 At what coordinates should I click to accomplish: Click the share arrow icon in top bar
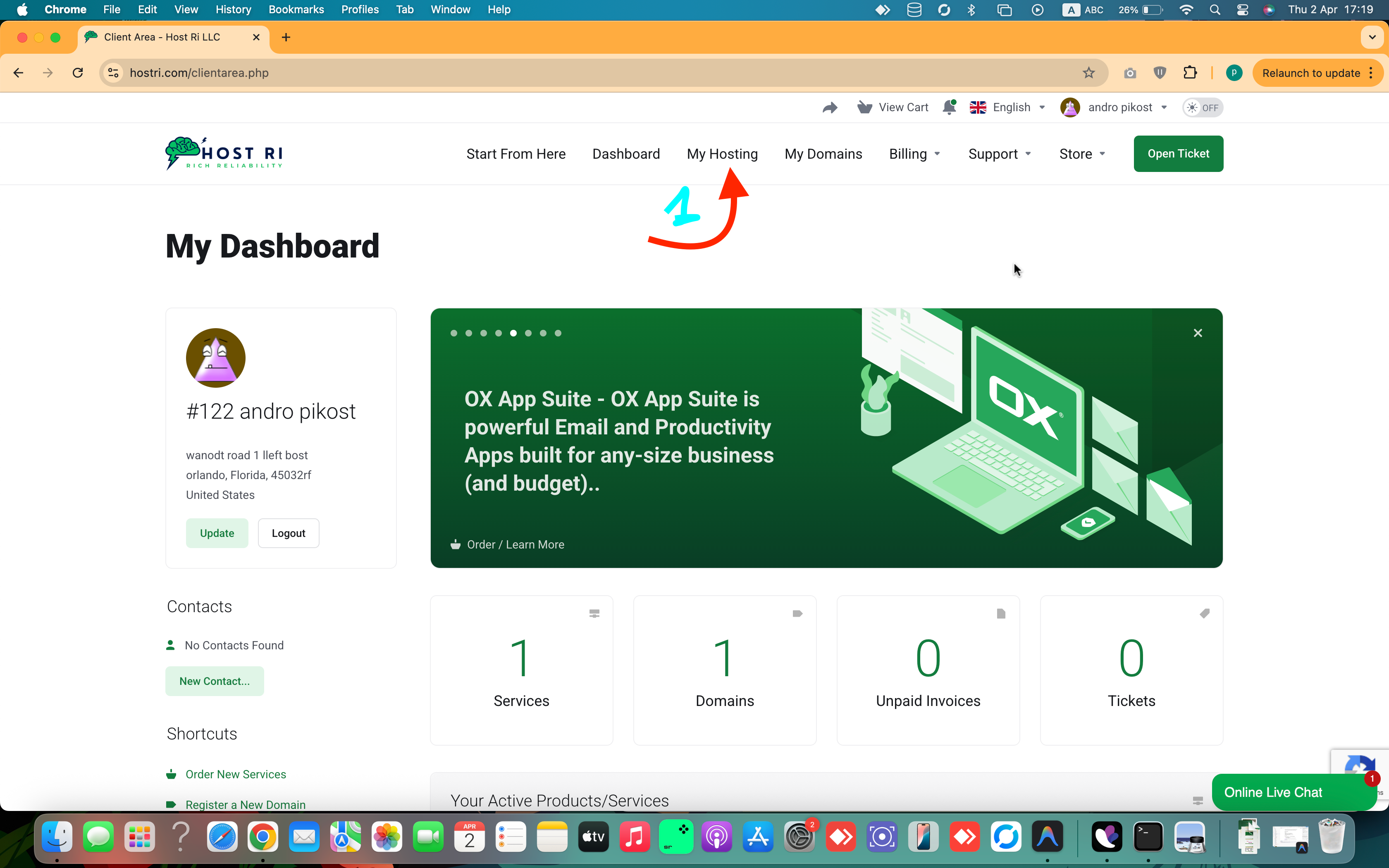click(x=829, y=107)
